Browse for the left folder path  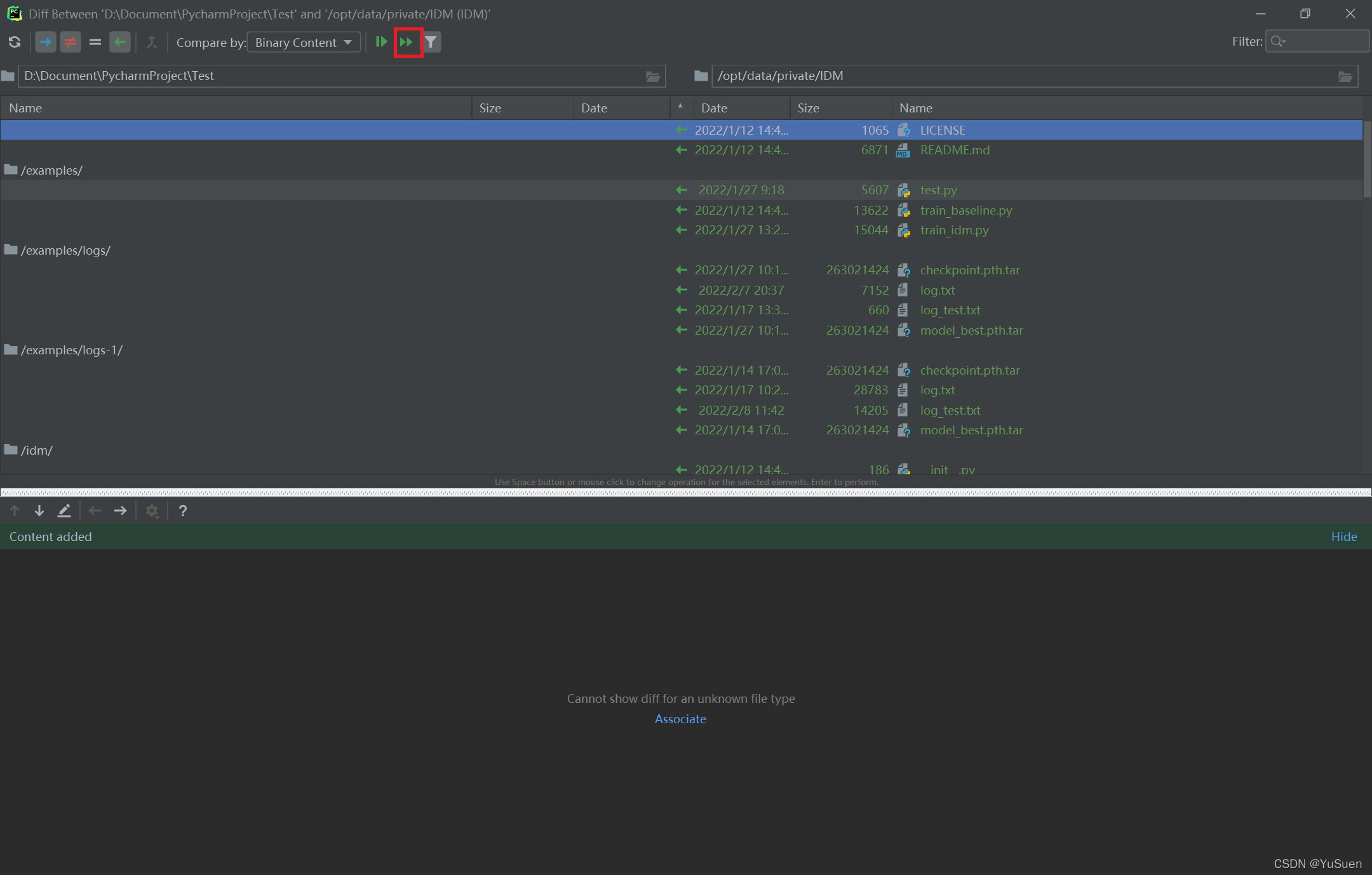tap(652, 76)
